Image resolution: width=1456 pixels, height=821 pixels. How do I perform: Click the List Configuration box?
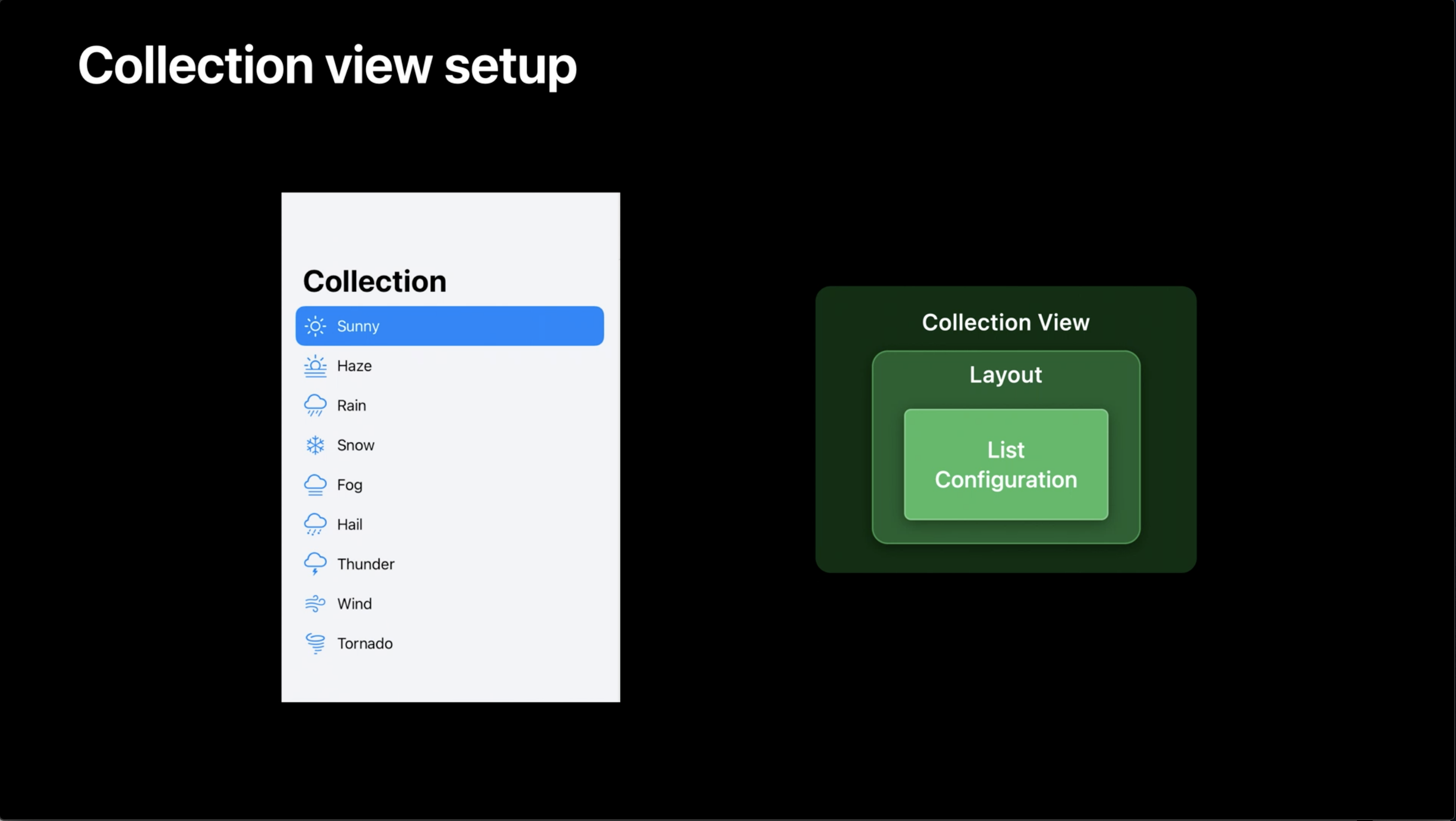1006,464
